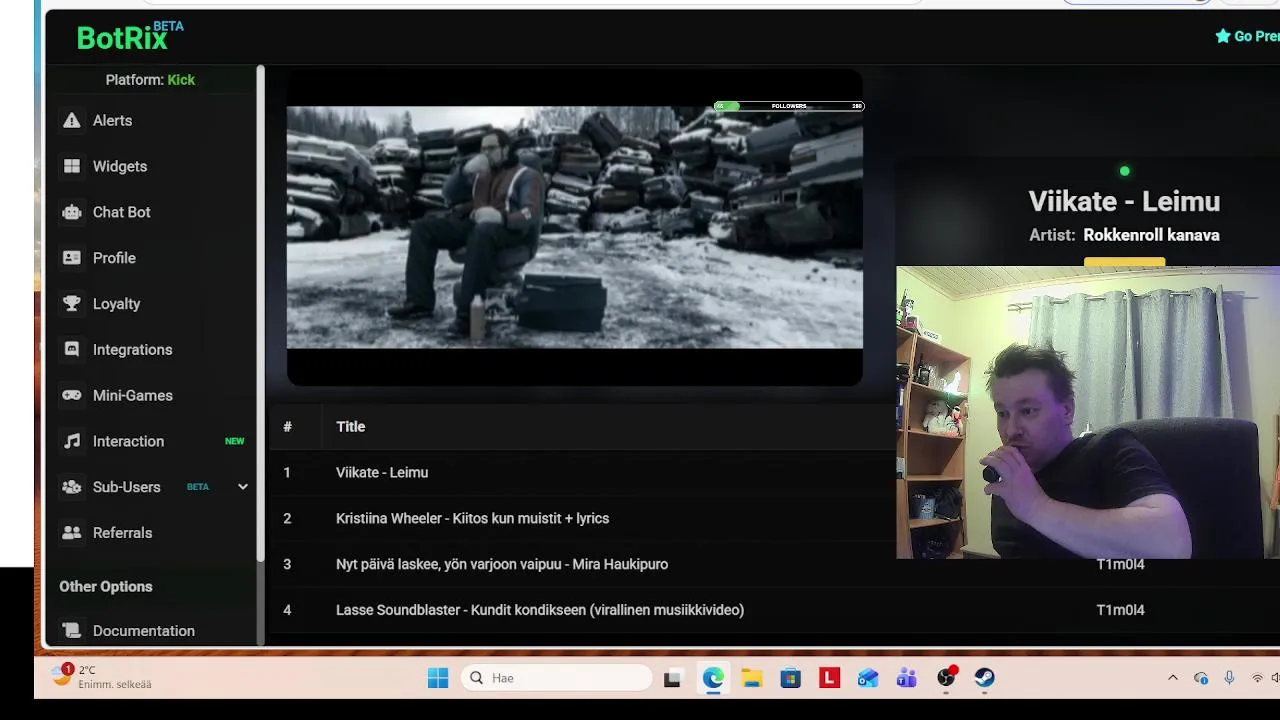
Task: Click the Platform: Kick label
Action: tap(150, 80)
